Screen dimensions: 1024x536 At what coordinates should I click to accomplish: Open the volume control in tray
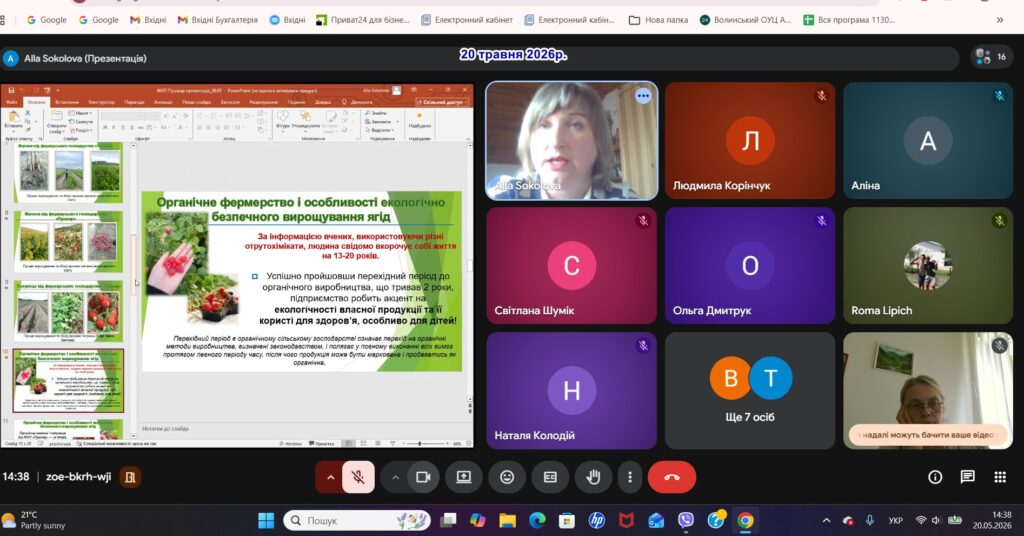point(936,520)
